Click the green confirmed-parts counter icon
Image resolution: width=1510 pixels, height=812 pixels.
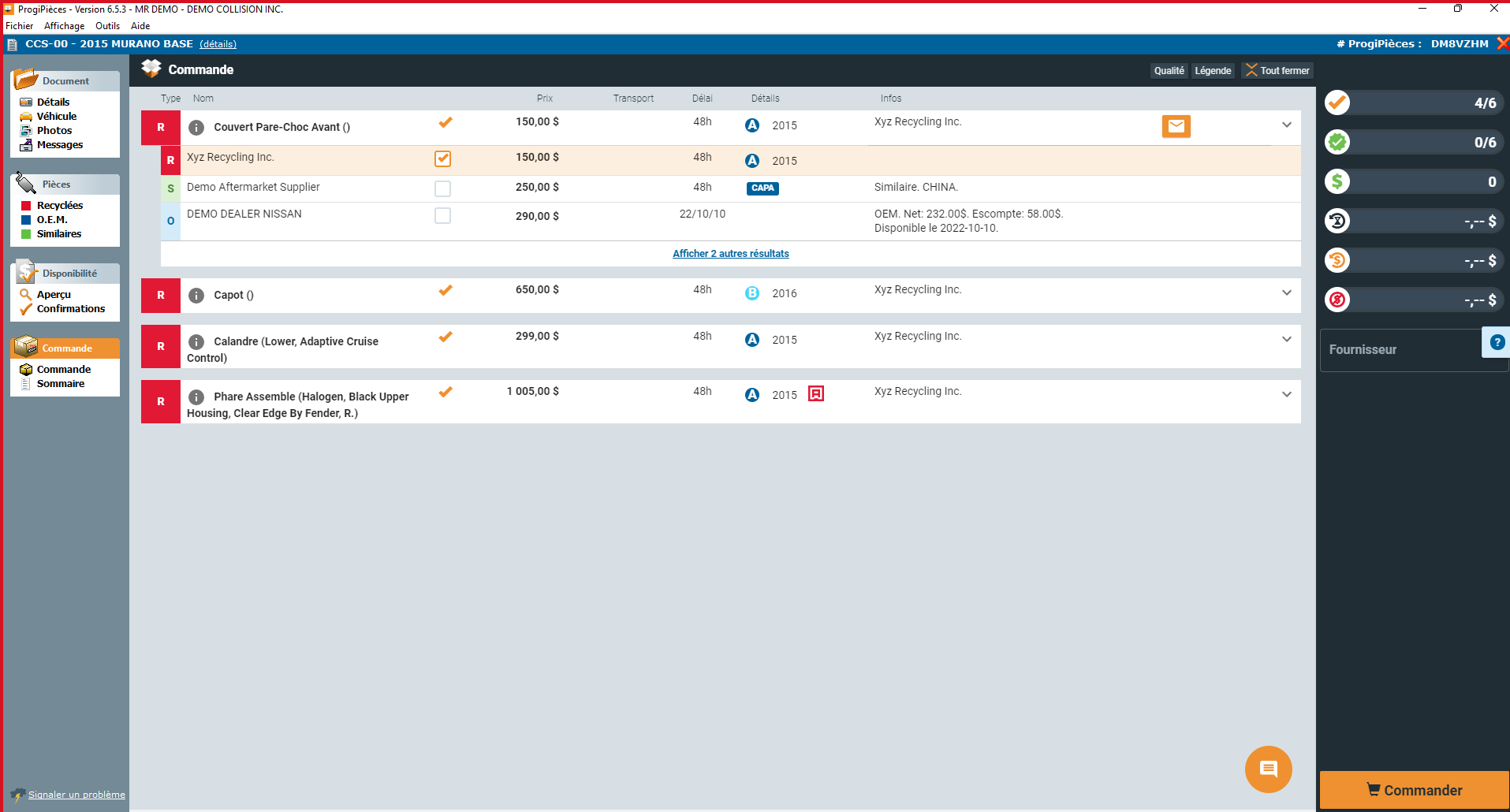pyautogui.click(x=1337, y=142)
